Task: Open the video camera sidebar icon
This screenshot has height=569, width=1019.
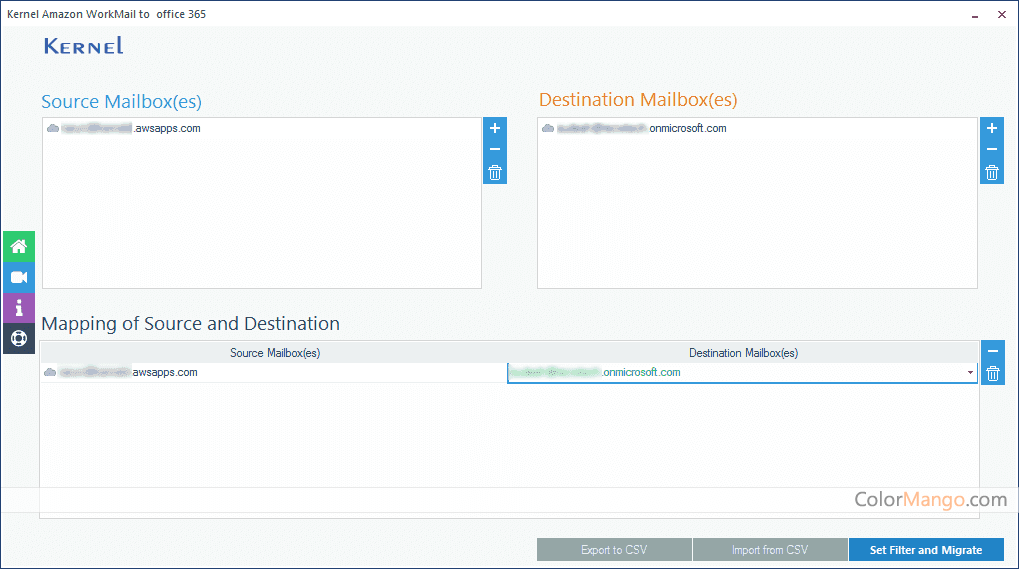Action: [18, 277]
